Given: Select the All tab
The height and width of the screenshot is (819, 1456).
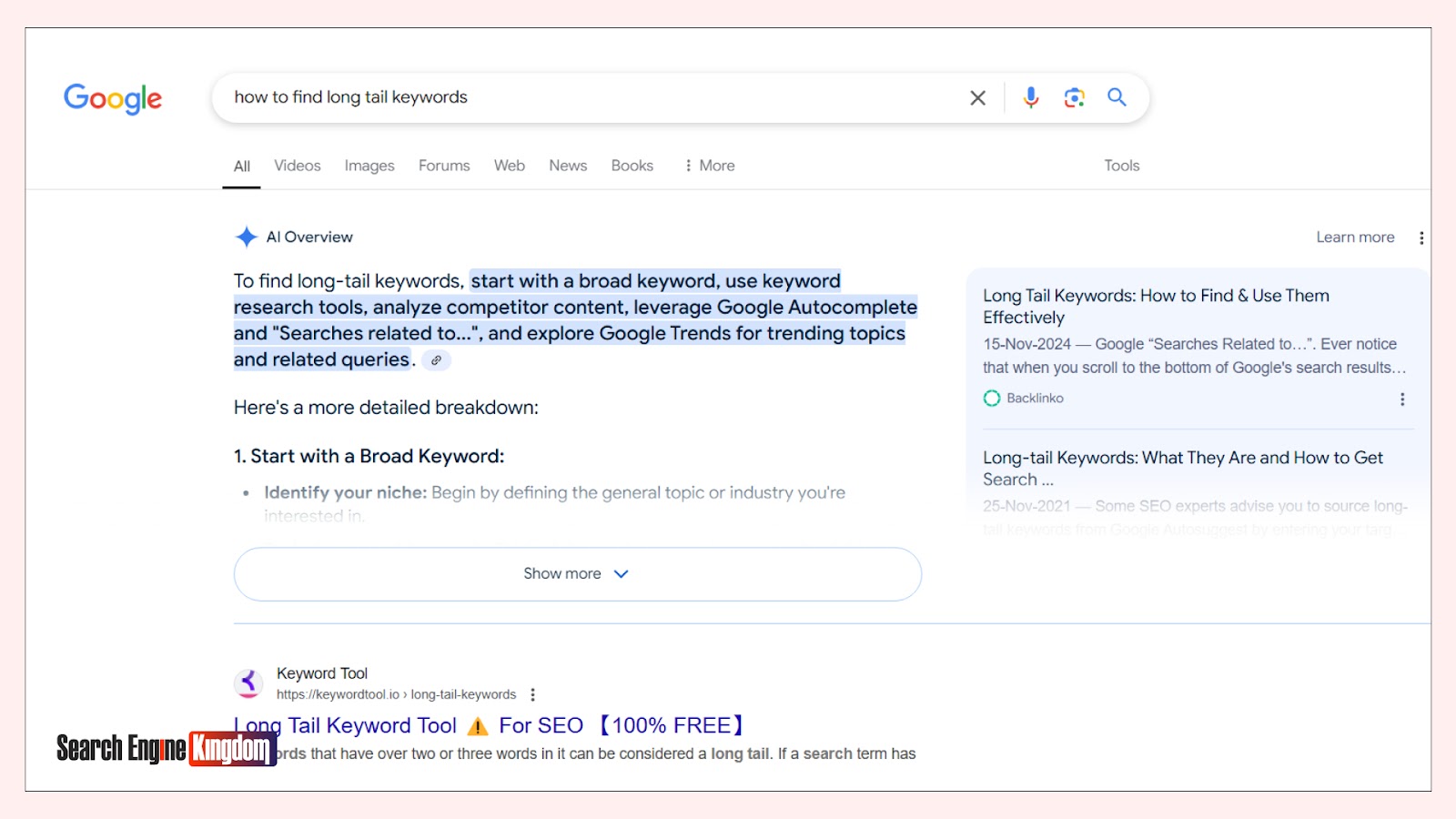Looking at the screenshot, I should pyautogui.click(x=242, y=166).
